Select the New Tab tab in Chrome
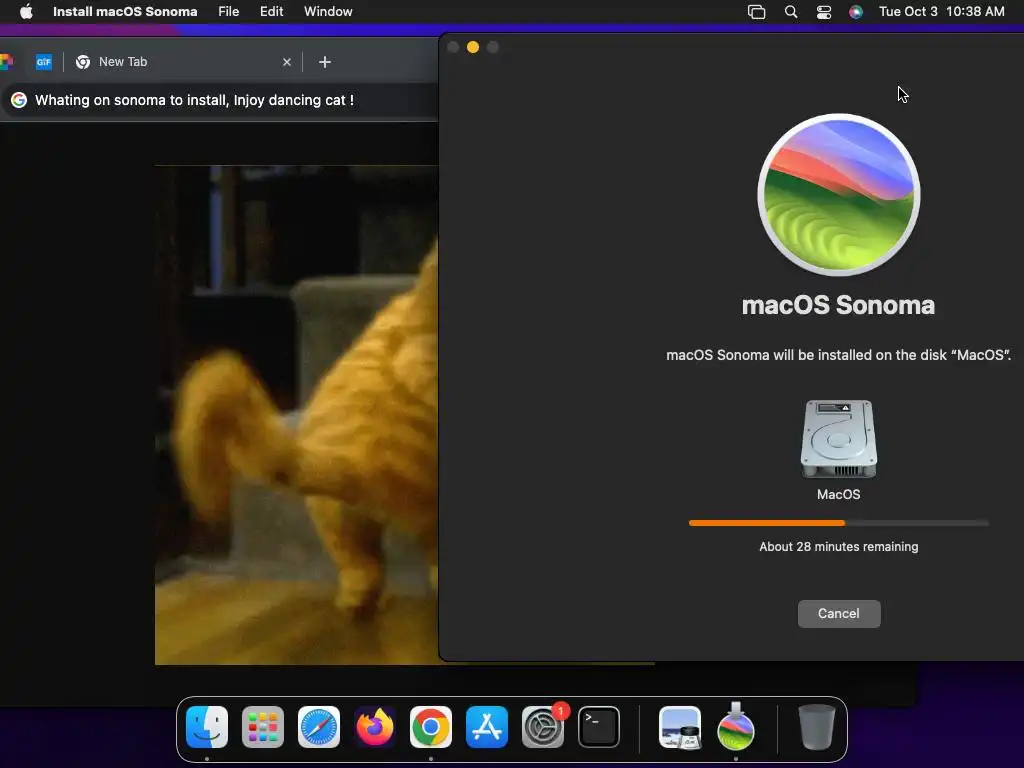The height and width of the screenshot is (768, 1024). pyautogui.click(x=183, y=62)
